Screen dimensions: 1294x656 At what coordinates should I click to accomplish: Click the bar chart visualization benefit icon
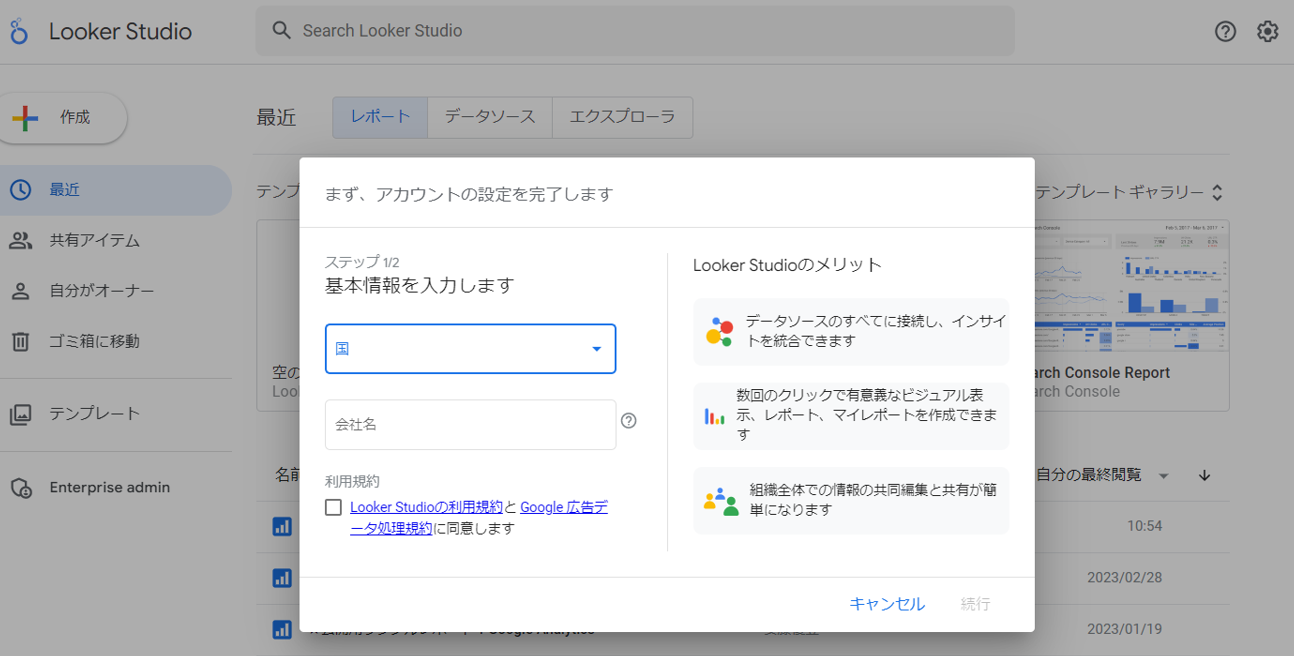[714, 416]
